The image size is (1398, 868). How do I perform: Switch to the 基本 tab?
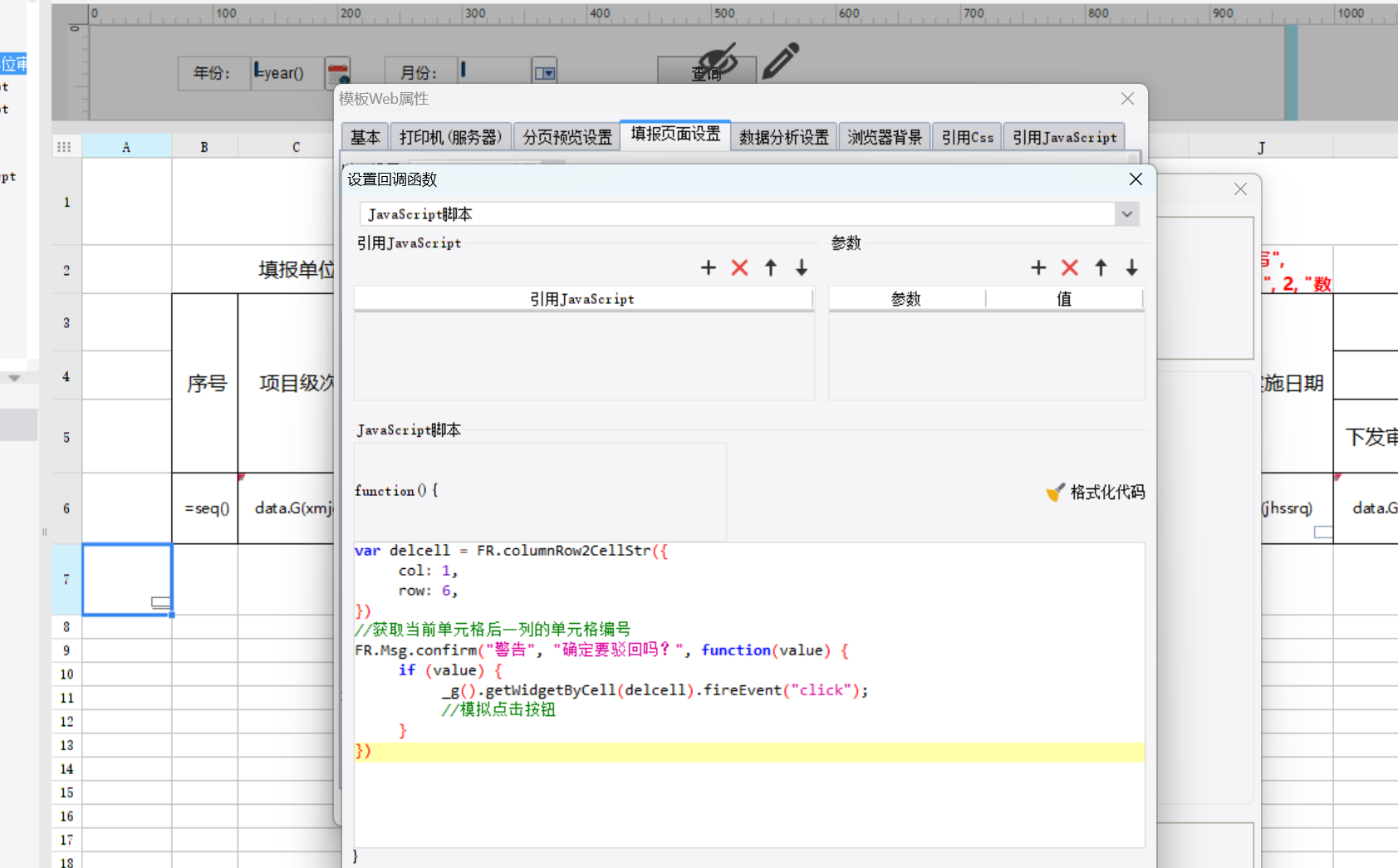[365, 137]
